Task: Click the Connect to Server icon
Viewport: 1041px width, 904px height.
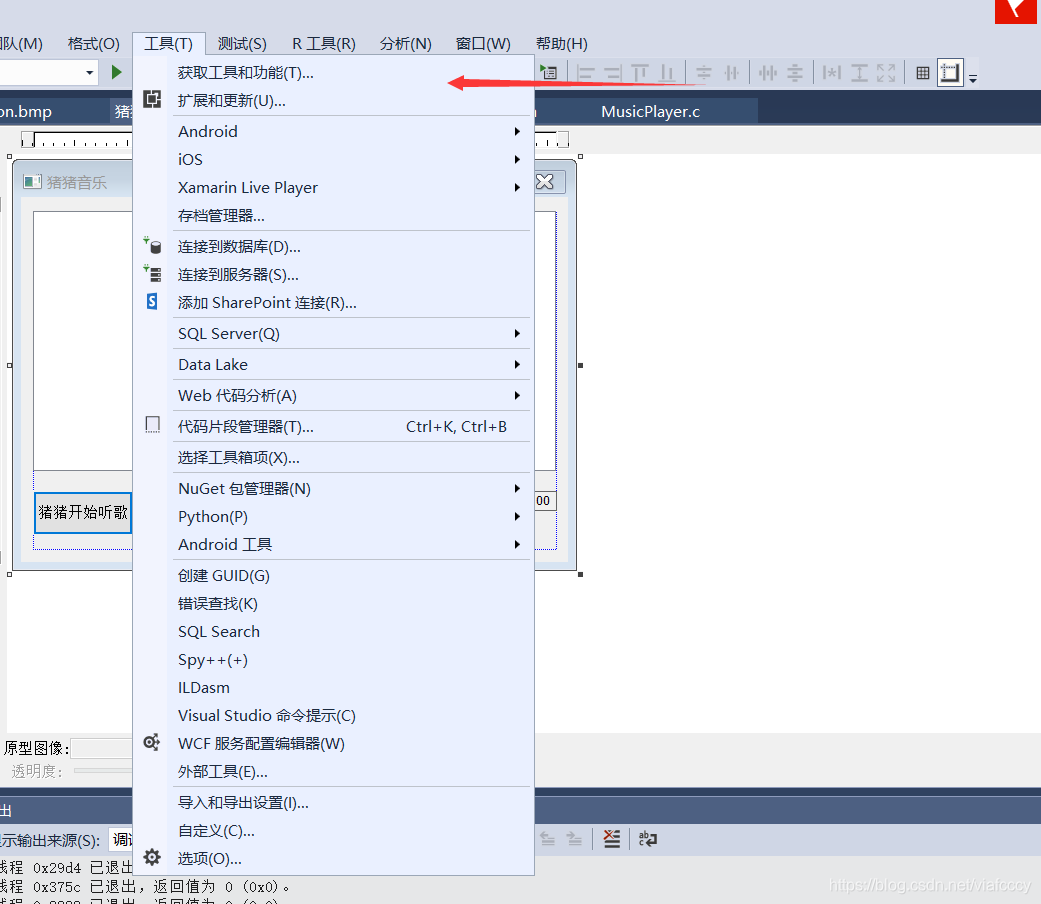Action: 152,273
